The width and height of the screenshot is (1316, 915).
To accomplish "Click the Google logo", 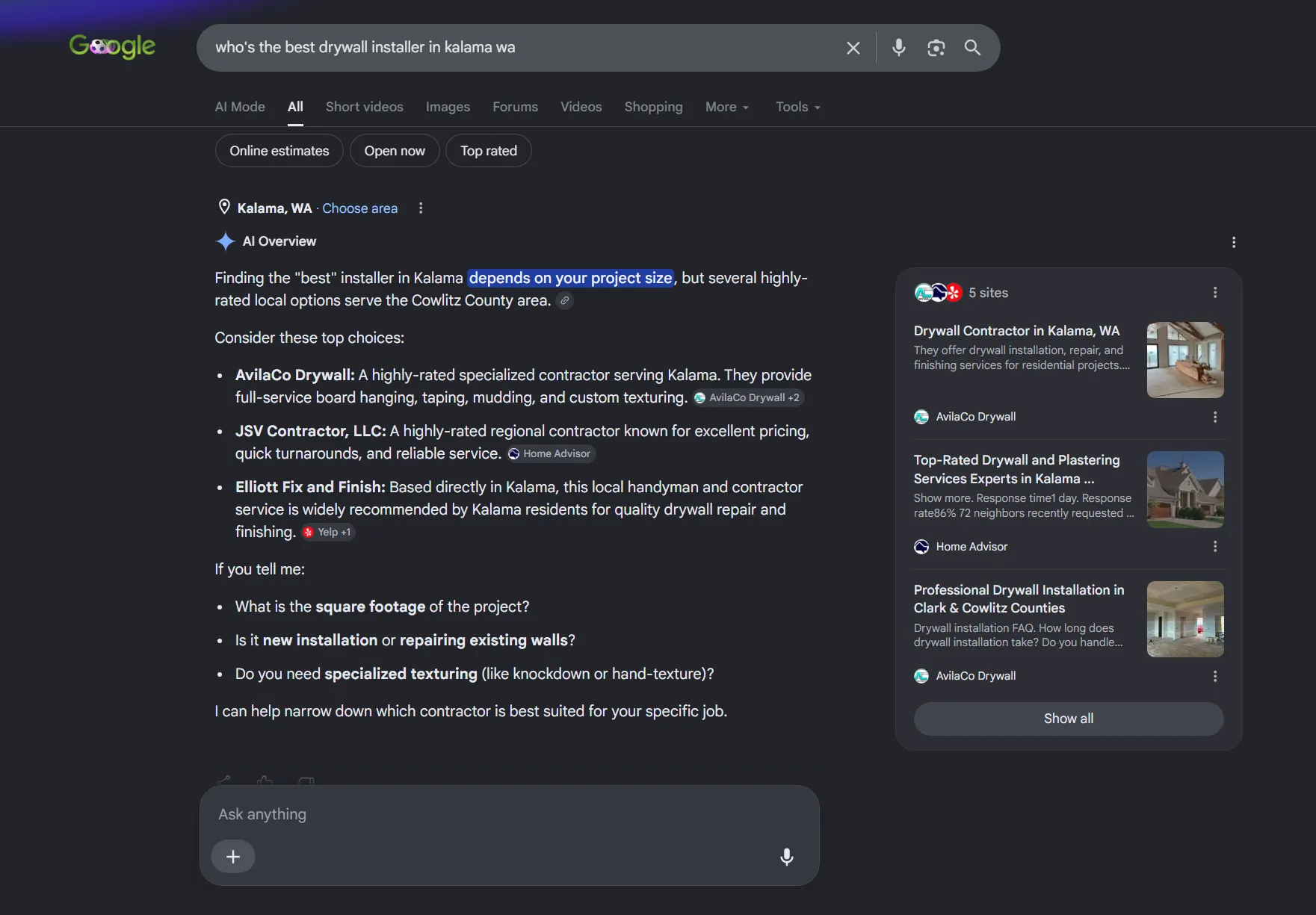I will click(x=112, y=47).
